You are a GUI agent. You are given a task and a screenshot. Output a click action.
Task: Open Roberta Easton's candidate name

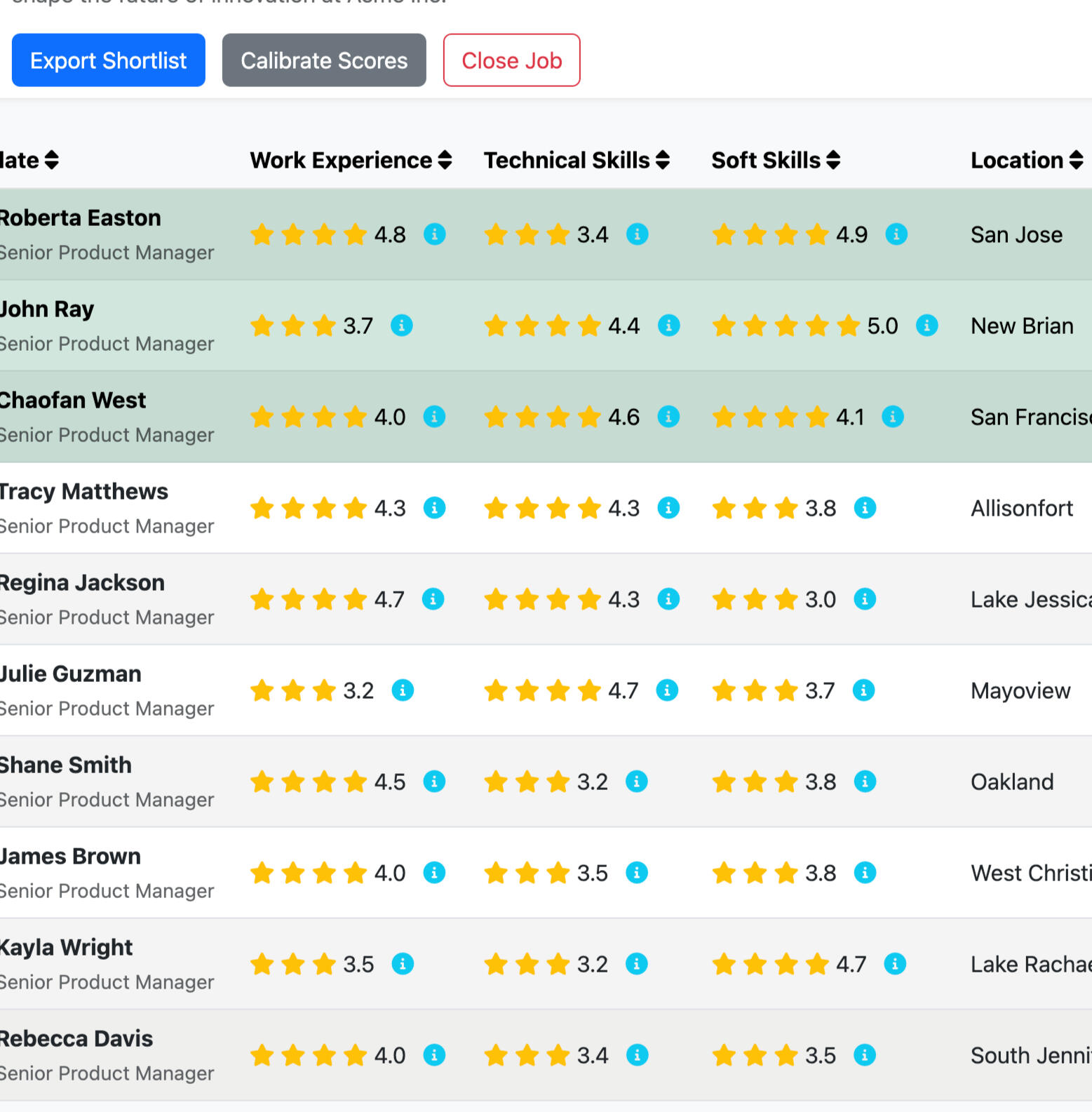80,218
